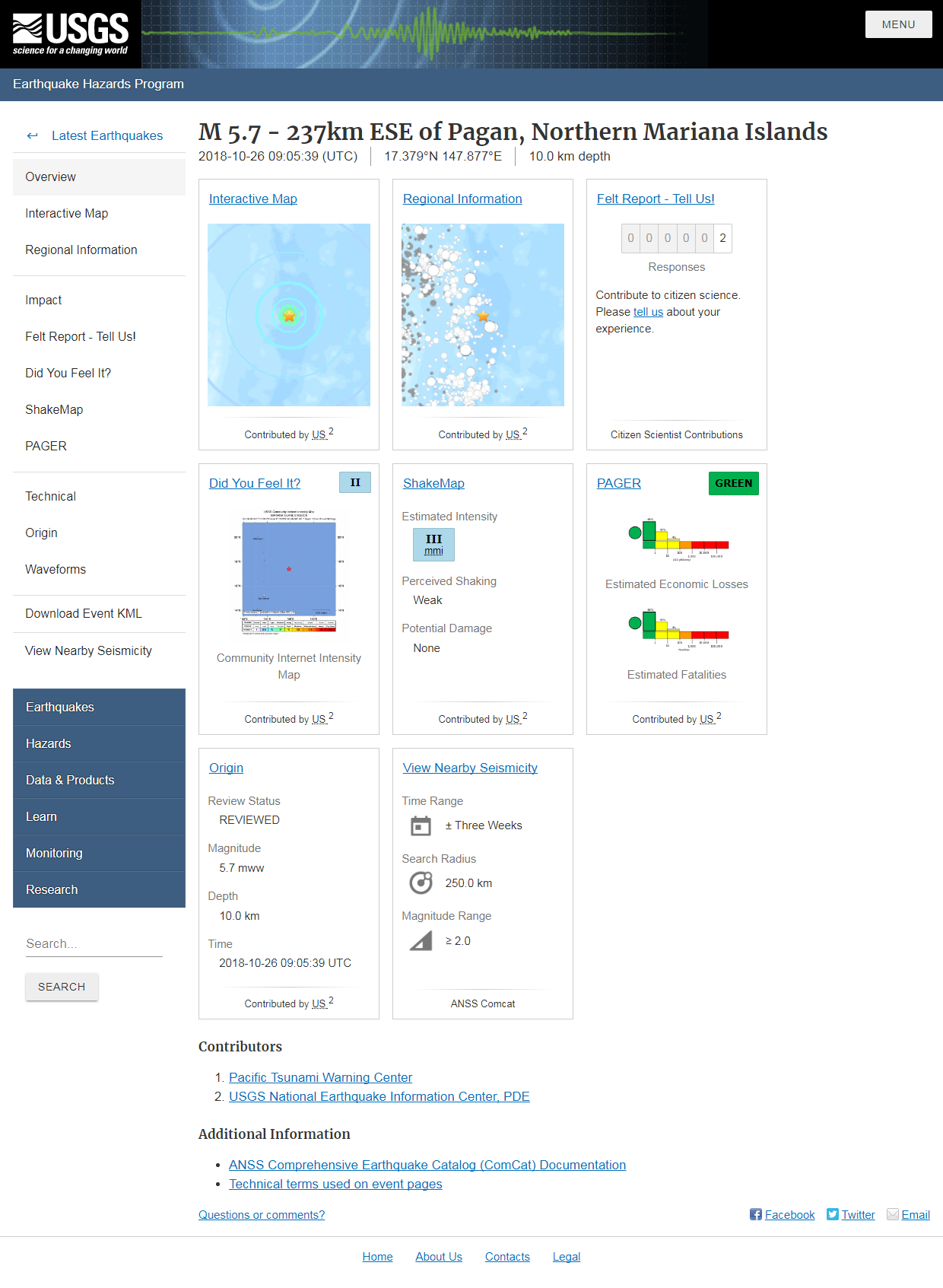Open the Legal footer link

(567, 1257)
